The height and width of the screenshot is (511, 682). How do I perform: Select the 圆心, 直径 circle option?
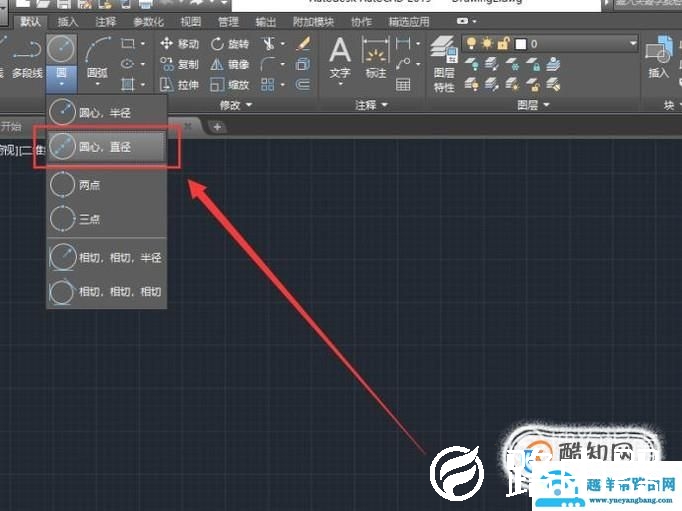tap(106, 146)
